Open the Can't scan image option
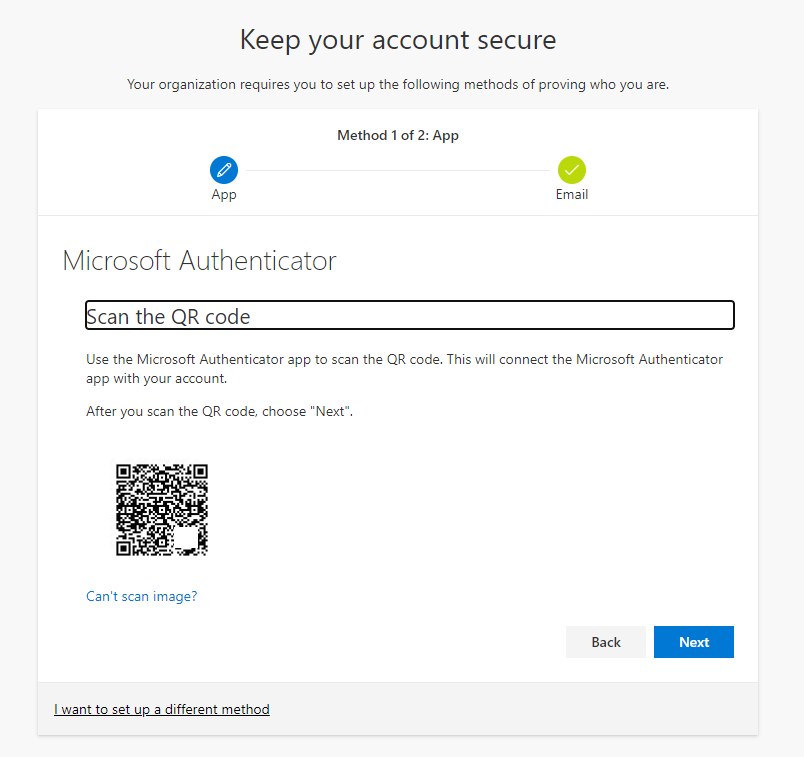 141,596
